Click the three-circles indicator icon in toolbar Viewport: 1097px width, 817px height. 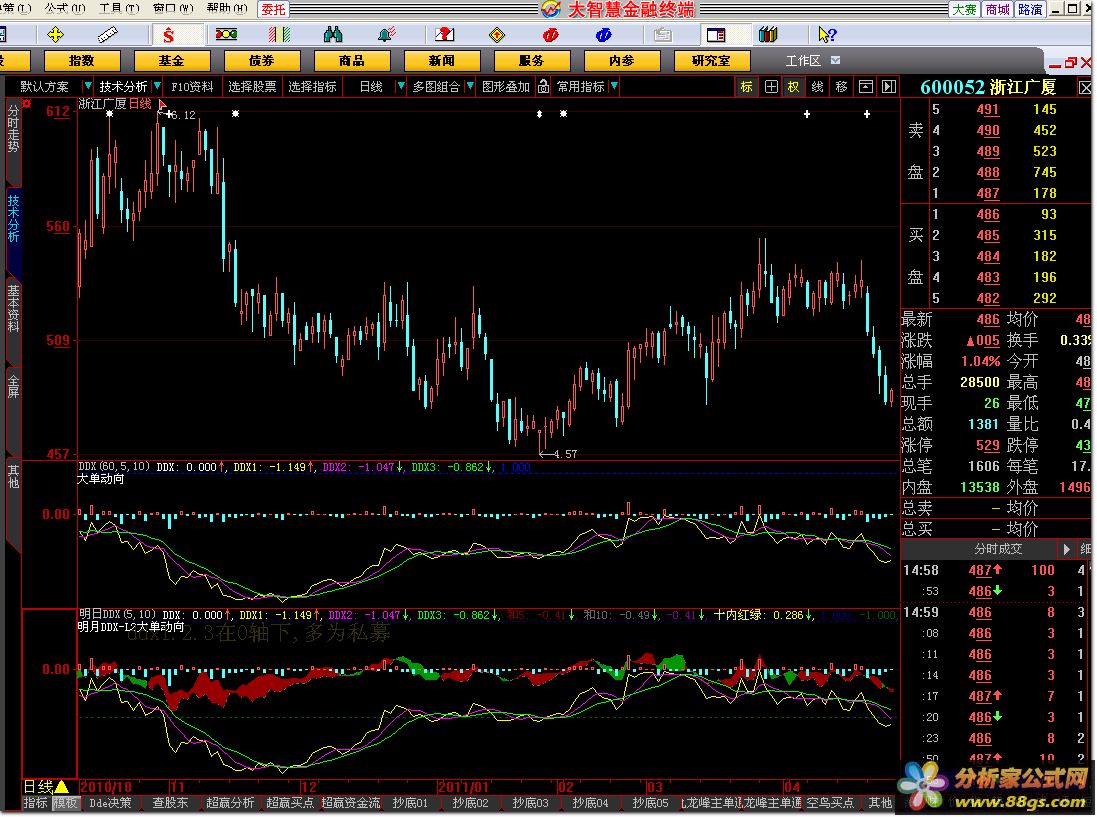point(226,34)
